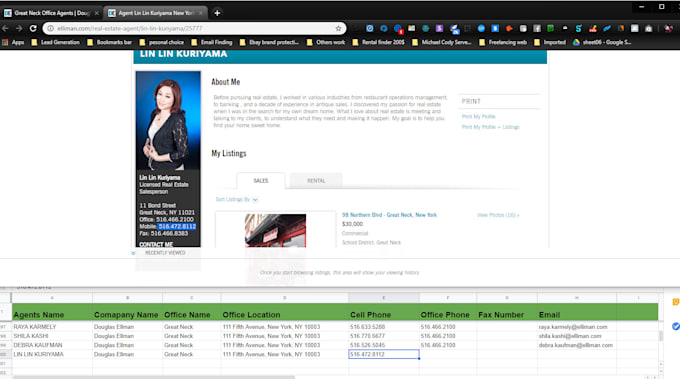Screen dimensions: 680x379
Task: Click the purple S extension icon
Action: pyautogui.click(x=439, y=28)
